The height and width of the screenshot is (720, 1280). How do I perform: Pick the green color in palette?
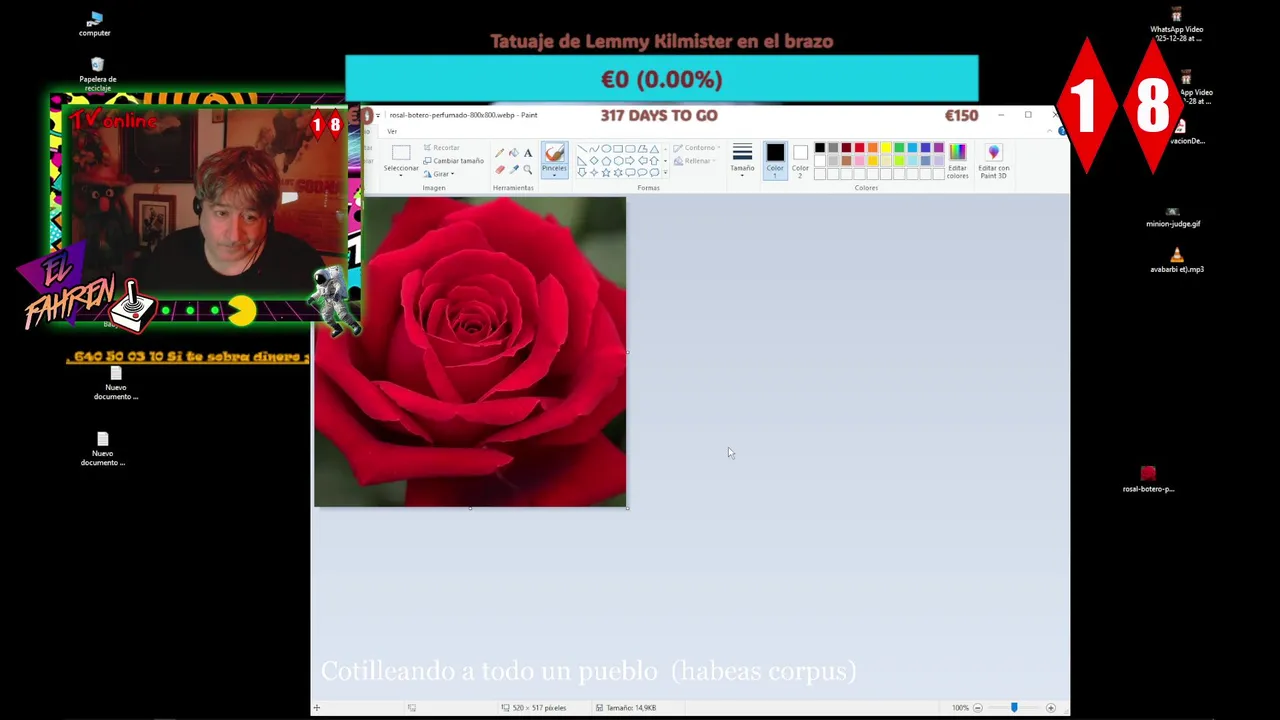(x=899, y=147)
